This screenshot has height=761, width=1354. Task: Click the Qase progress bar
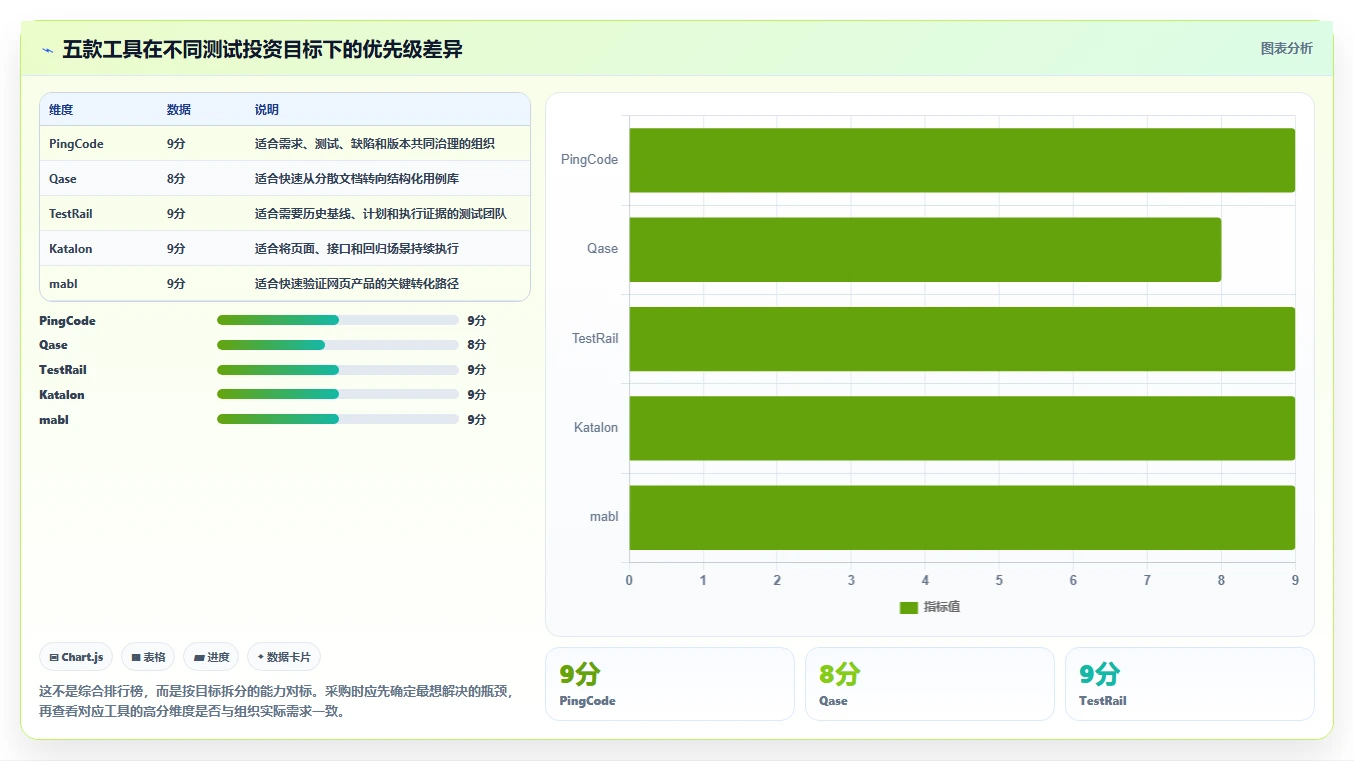point(338,345)
